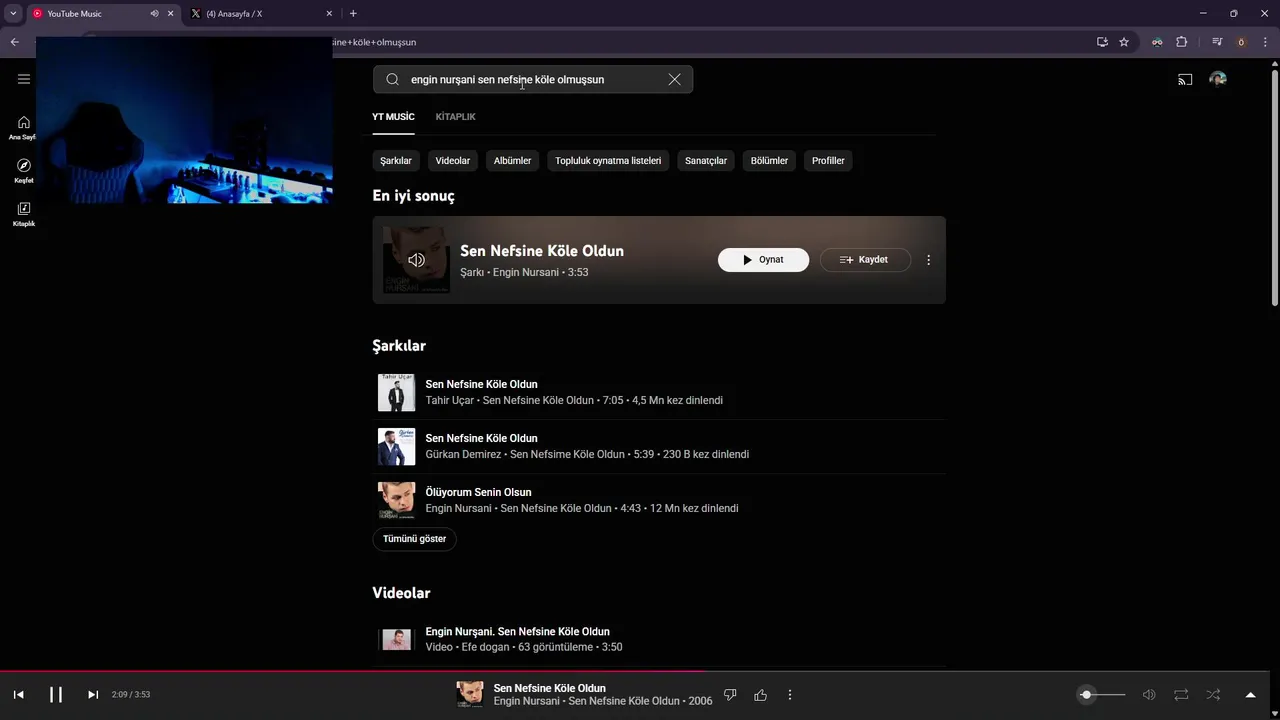Filter results by Profiller chip
Screen dimensions: 1280x720
pos(828,160)
